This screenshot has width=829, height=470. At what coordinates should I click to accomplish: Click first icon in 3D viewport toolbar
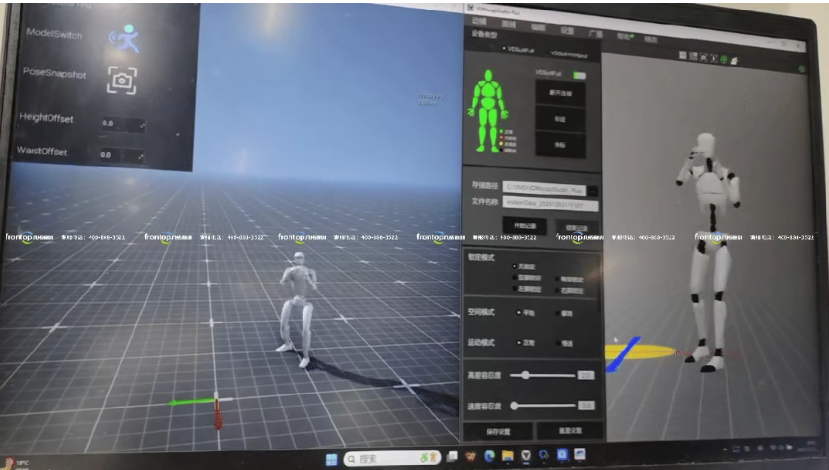click(x=682, y=57)
